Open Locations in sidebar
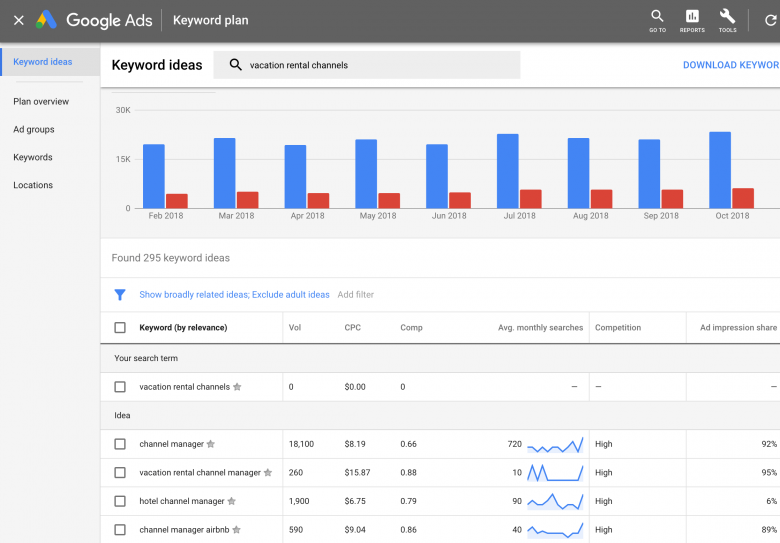Image resolution: width=780 pixels, height=543 pixels. coord(33,185)
